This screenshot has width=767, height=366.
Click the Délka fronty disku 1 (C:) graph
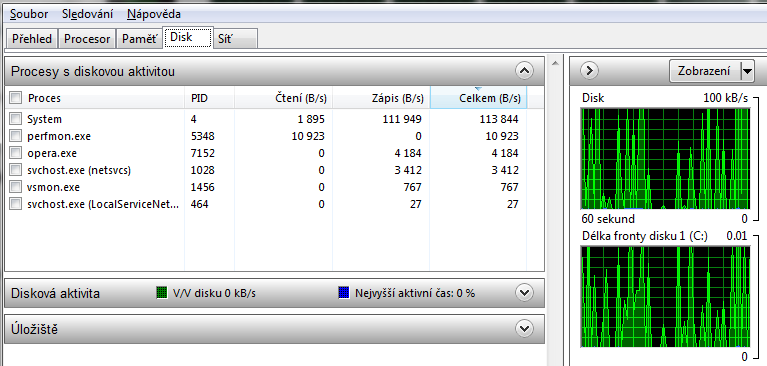pos(665,296)
